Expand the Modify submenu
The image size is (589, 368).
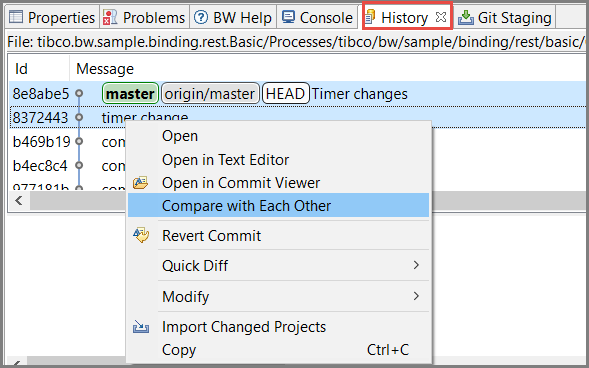[x=278, y=297]
